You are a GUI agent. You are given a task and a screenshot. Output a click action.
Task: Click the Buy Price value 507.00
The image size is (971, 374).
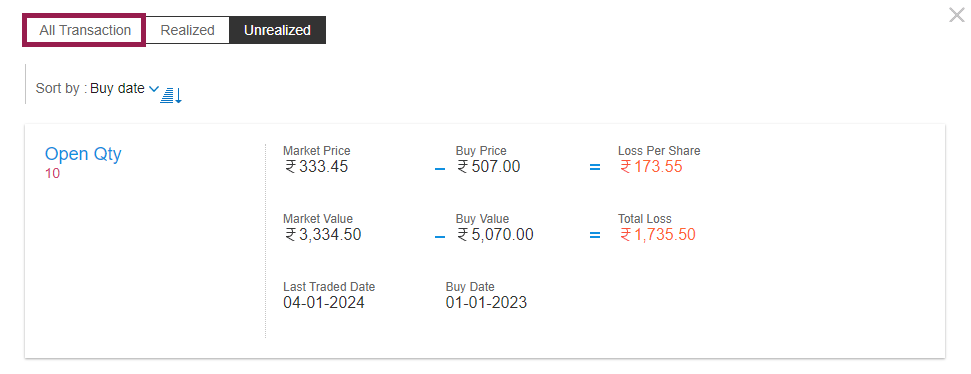[x=489, y=167]
